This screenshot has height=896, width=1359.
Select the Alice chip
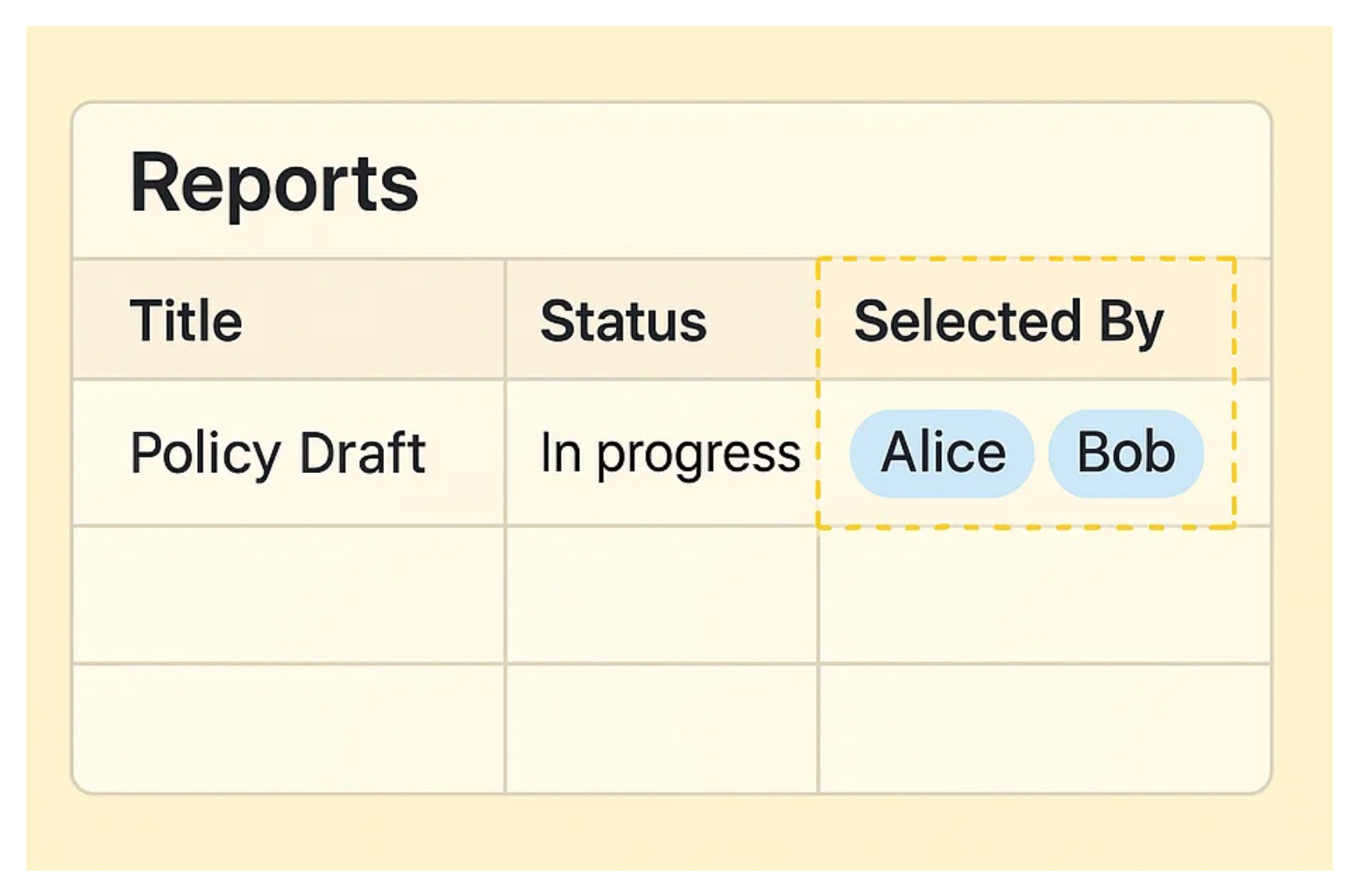tap(942, 453)
